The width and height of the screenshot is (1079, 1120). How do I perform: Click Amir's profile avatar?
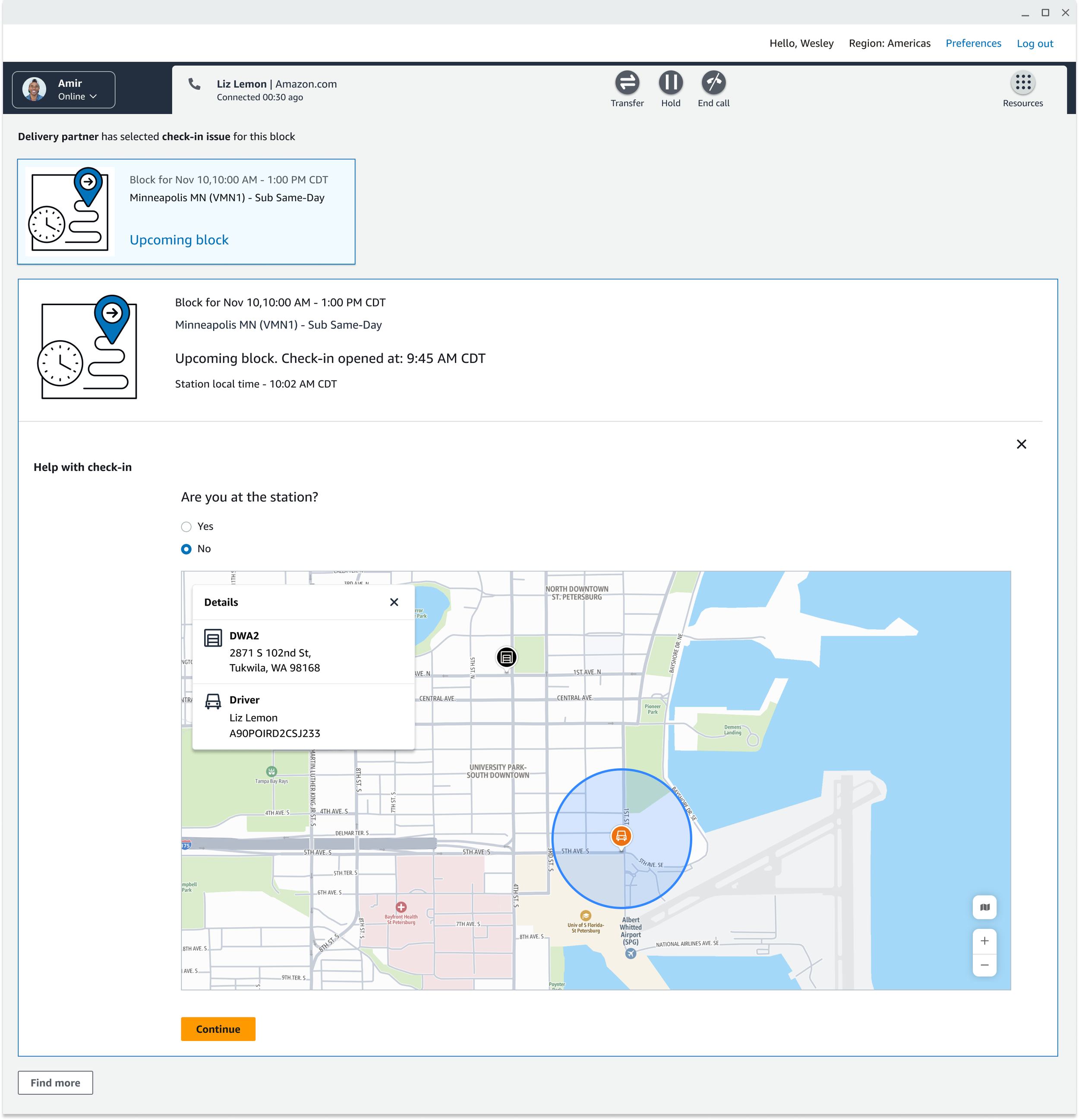tap(34, 90)
